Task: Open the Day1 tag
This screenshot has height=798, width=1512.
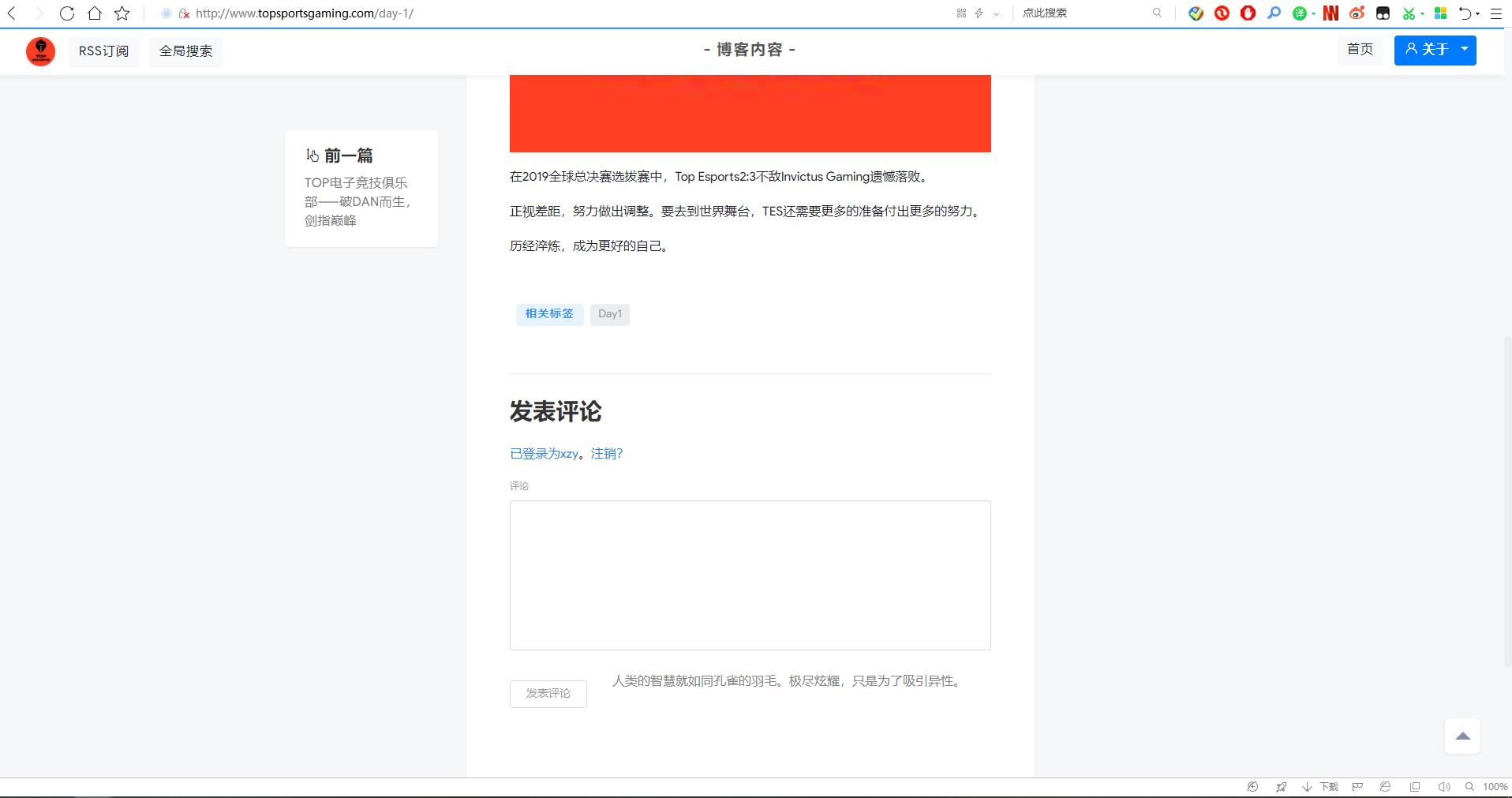Action: pyautogui.click(x=610, y=314)
